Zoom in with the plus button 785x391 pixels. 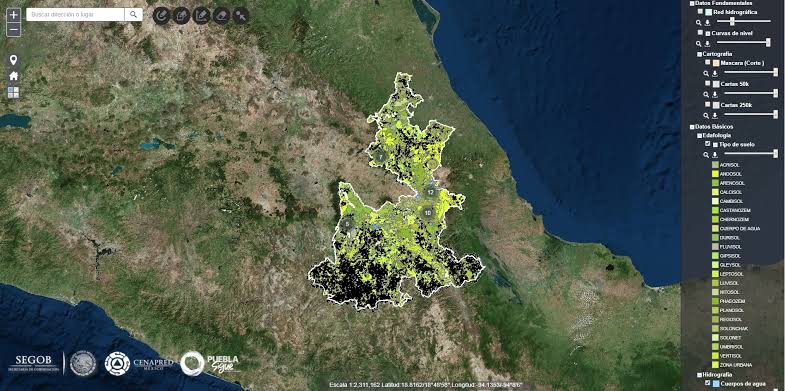14,15
